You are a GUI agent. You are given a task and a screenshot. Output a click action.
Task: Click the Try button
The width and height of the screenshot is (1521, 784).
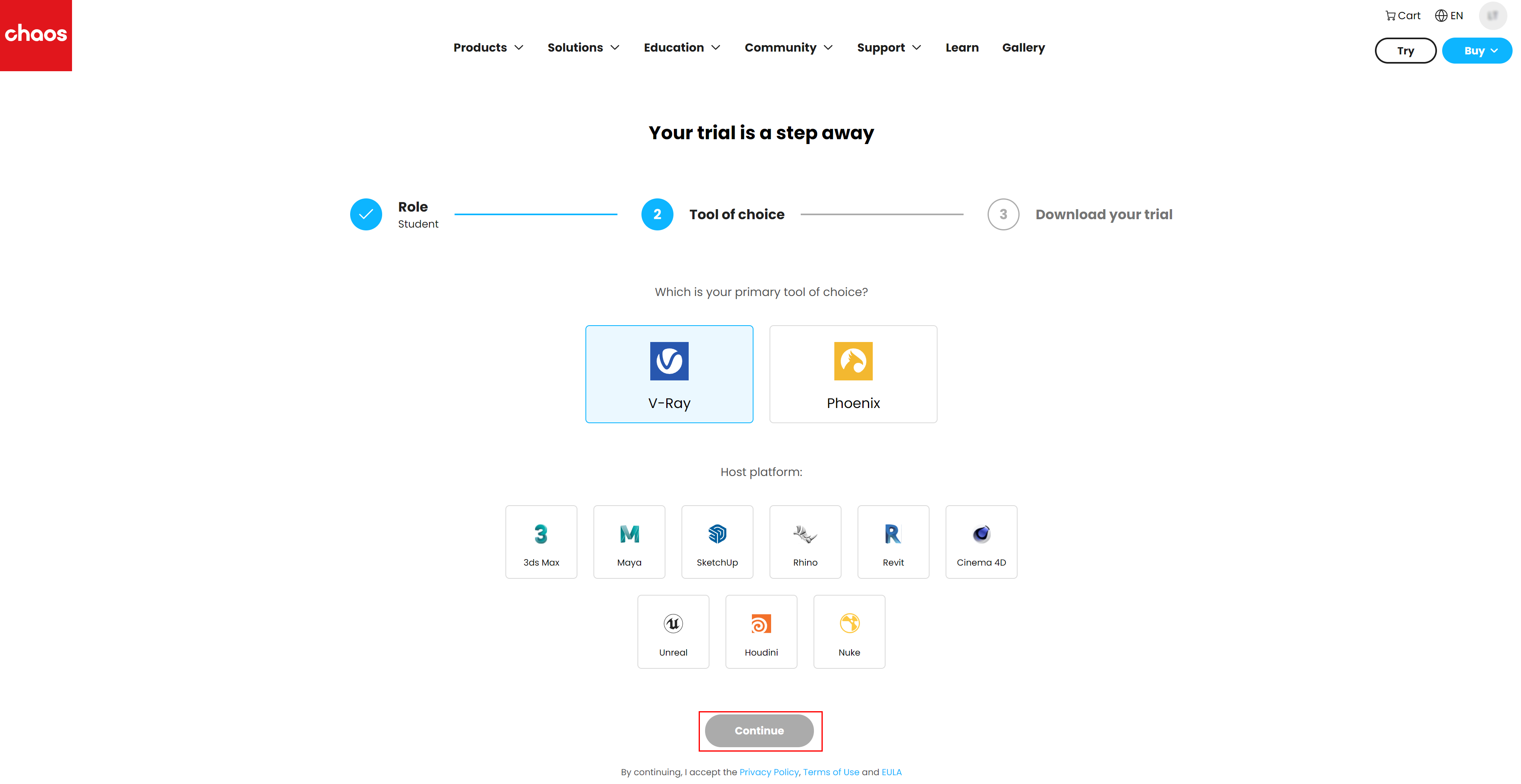[x=1405, y=51]
